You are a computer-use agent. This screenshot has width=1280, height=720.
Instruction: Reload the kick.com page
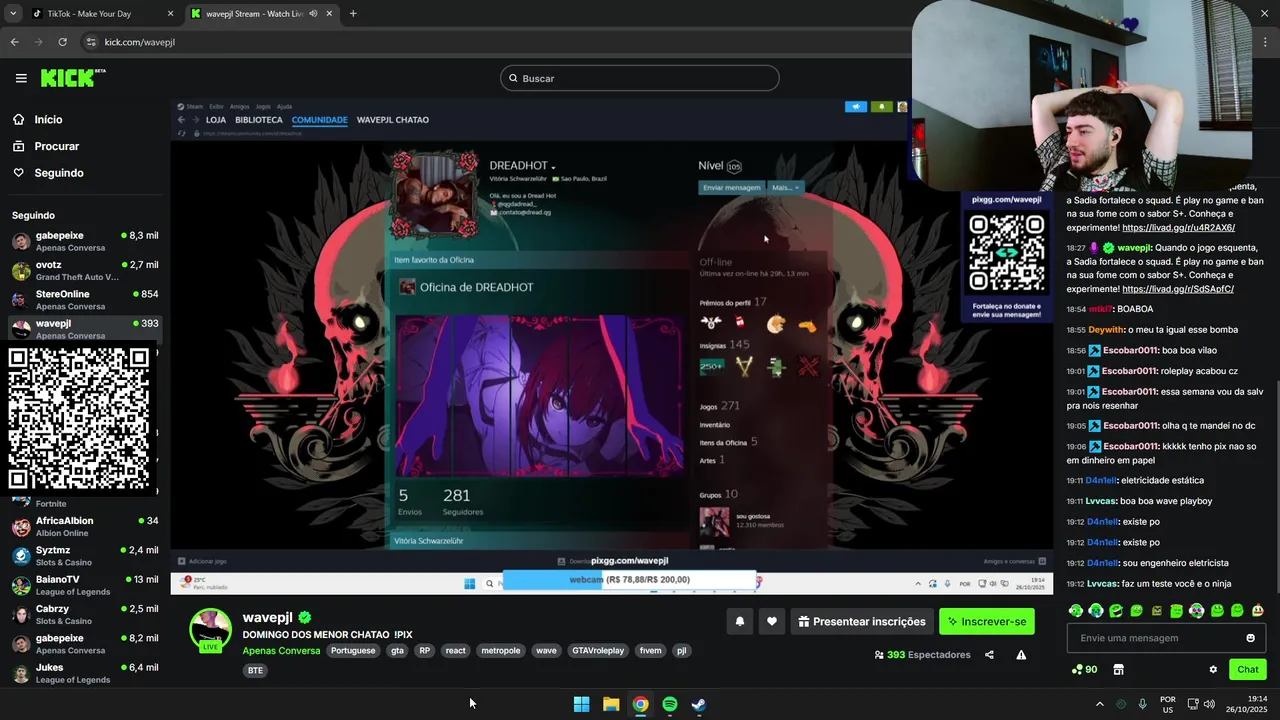click(x=62, y=42)
